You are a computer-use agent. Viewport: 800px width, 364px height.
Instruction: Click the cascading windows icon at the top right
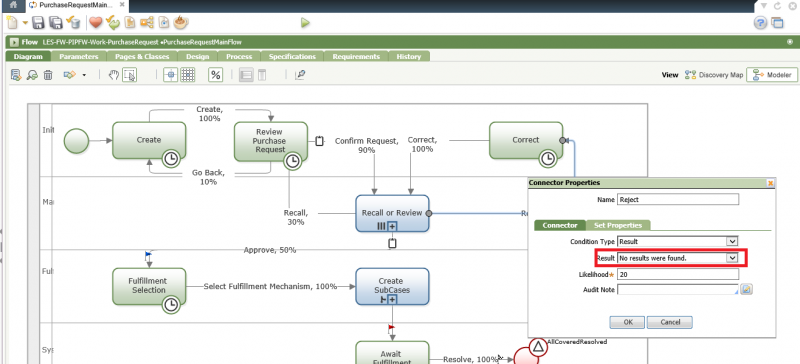(x=777, y=22)
